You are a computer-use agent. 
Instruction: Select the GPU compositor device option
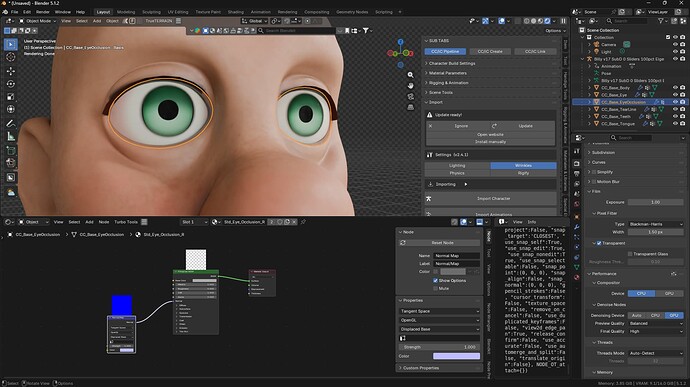click(669, 293)
